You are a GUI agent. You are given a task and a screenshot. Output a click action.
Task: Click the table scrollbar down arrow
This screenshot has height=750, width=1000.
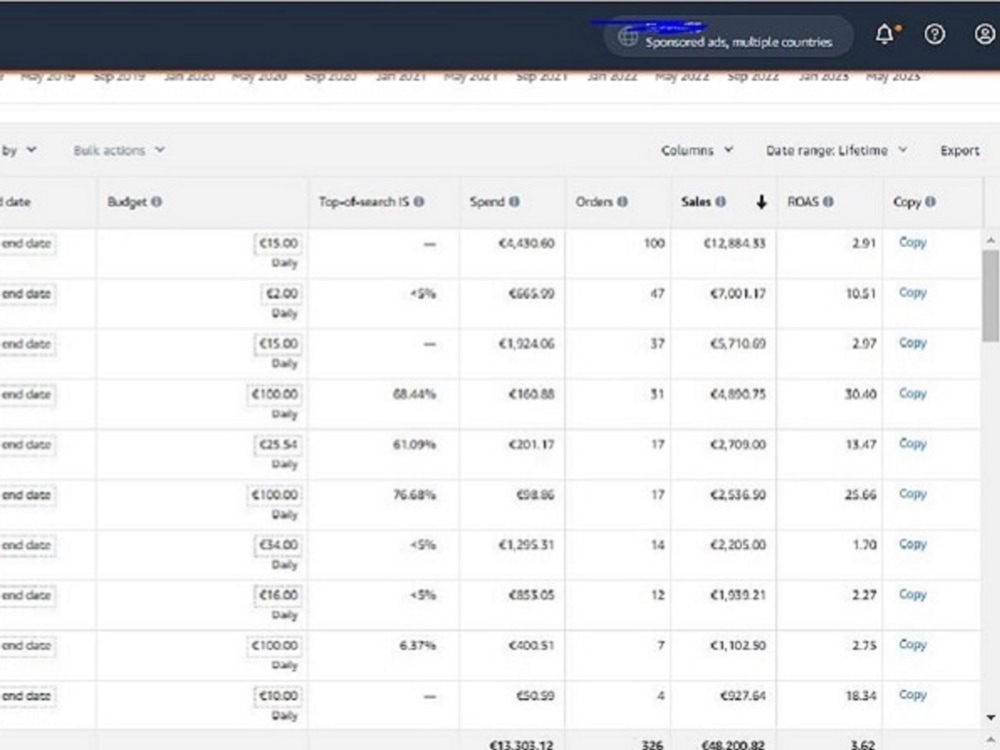(990, 717)
